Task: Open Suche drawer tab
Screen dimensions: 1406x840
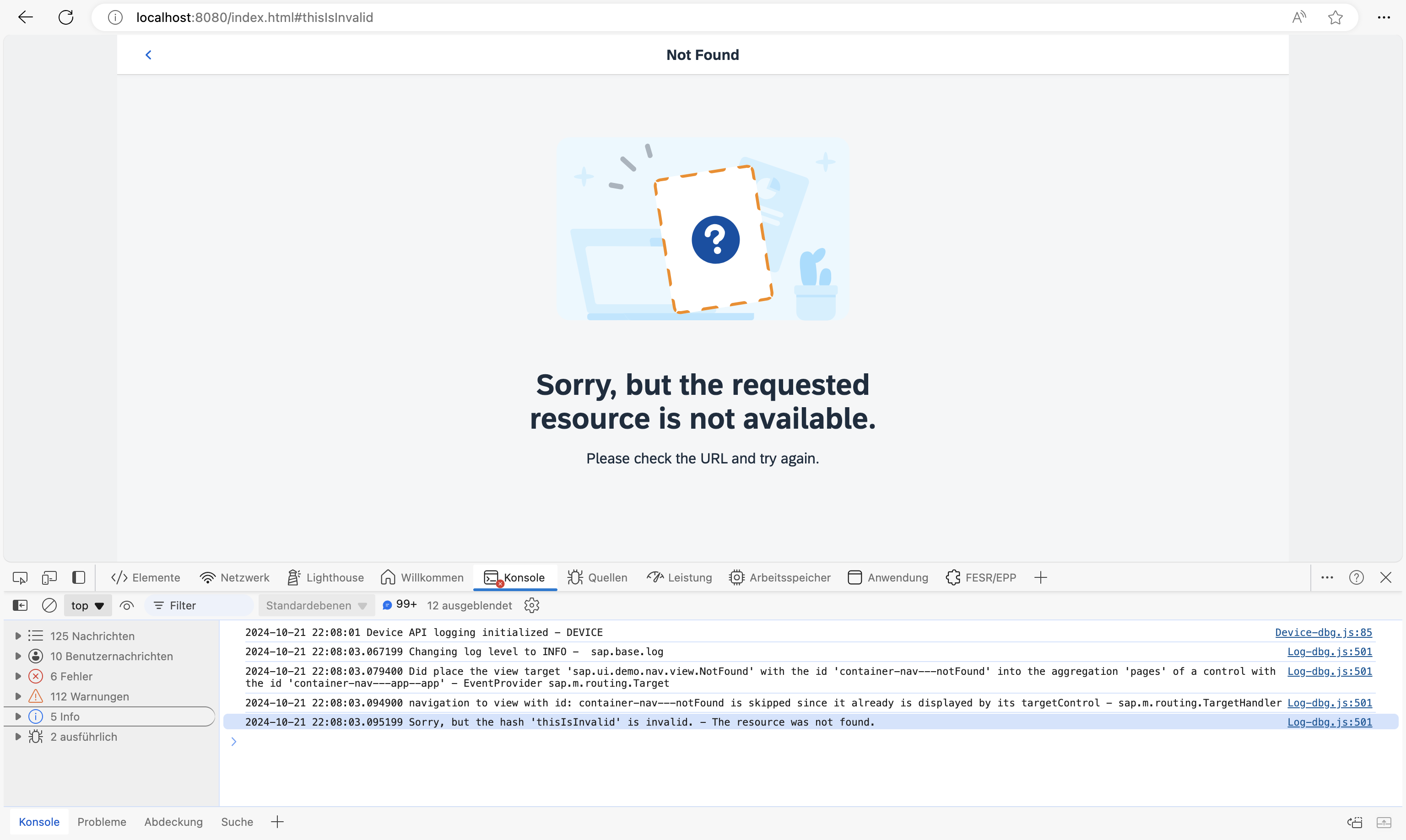Action: pos(237,822)
